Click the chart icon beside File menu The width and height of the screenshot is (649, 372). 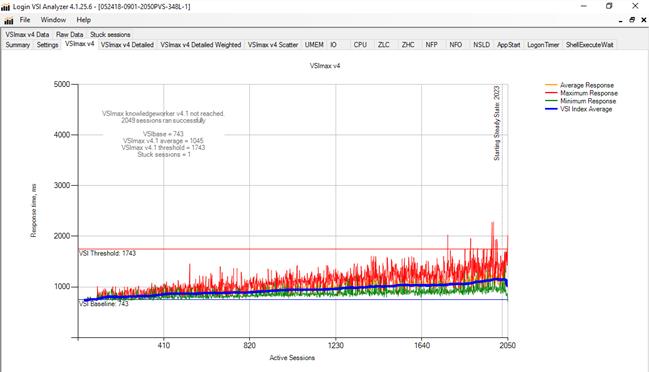click(9, 20)
